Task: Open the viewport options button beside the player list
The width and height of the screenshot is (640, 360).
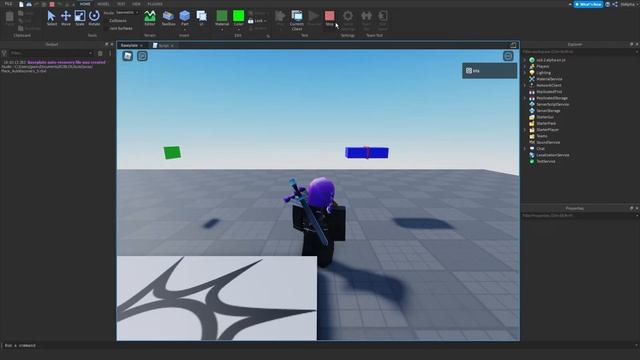Action: 508,56
